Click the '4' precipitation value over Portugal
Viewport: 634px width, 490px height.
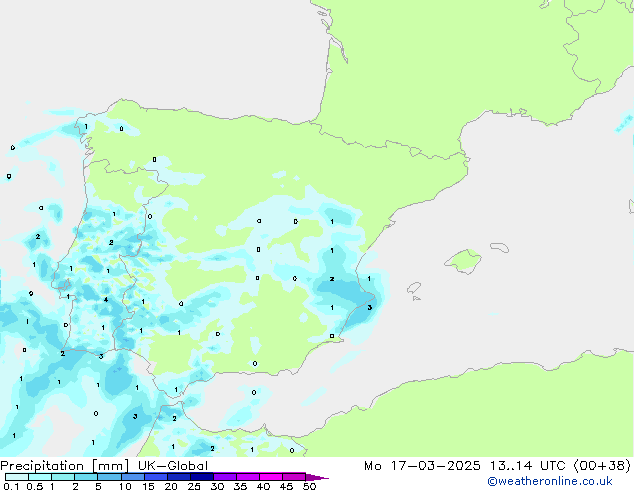106,300
